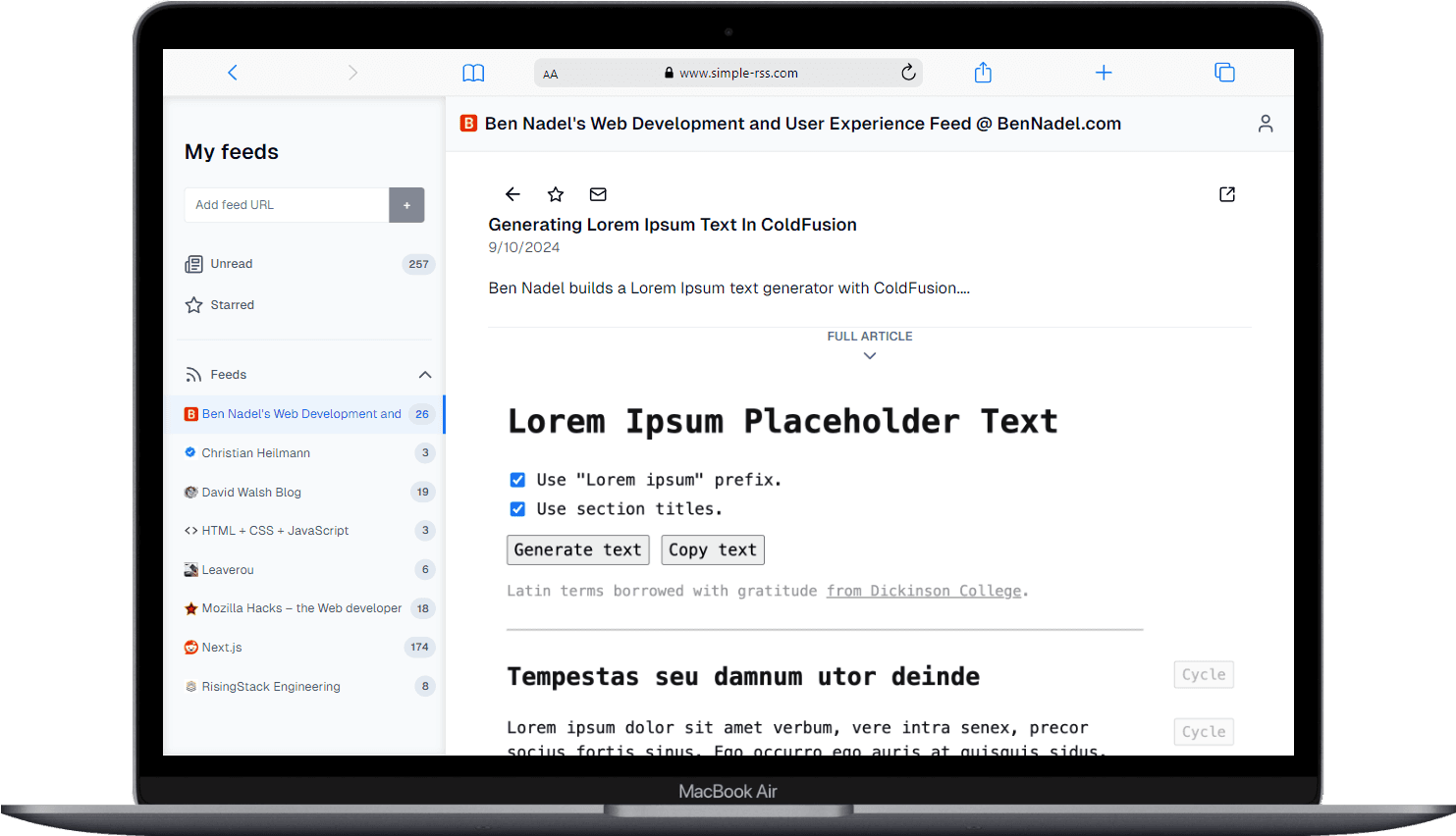1456x836 pixels.
Task: Click the Cycle button beside Tempestas heading
Action: click(x=1204, y=674)
